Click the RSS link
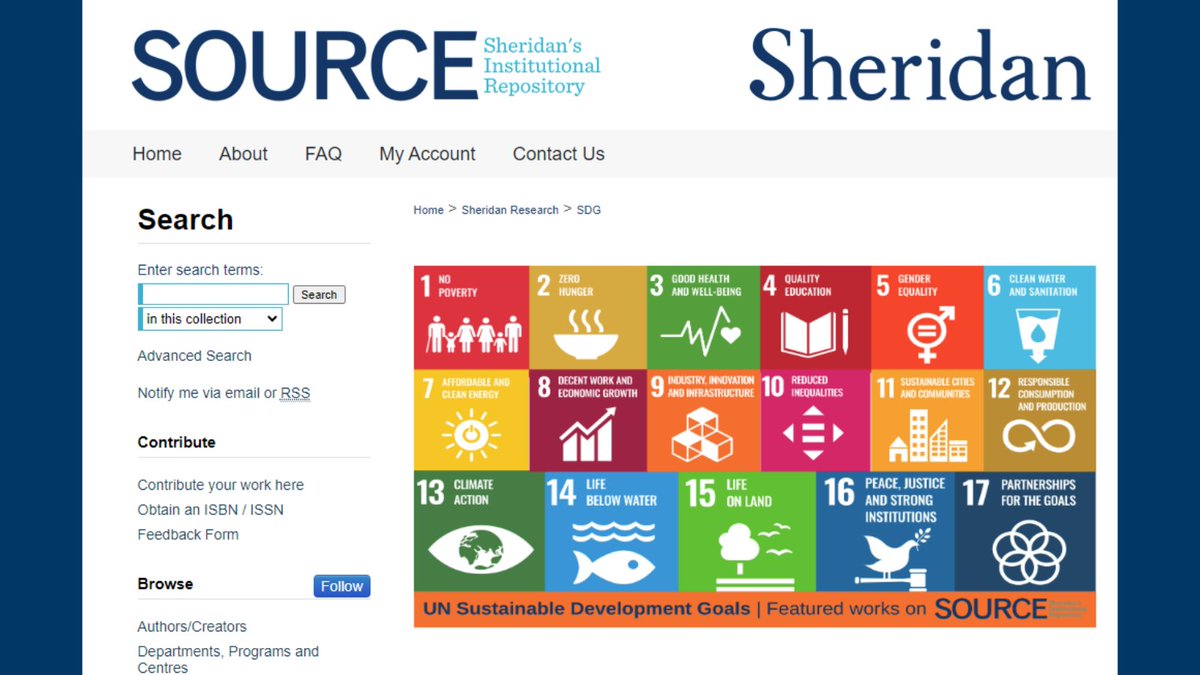This screenshot has width=1200, height=675. click(x=295, y=393)
